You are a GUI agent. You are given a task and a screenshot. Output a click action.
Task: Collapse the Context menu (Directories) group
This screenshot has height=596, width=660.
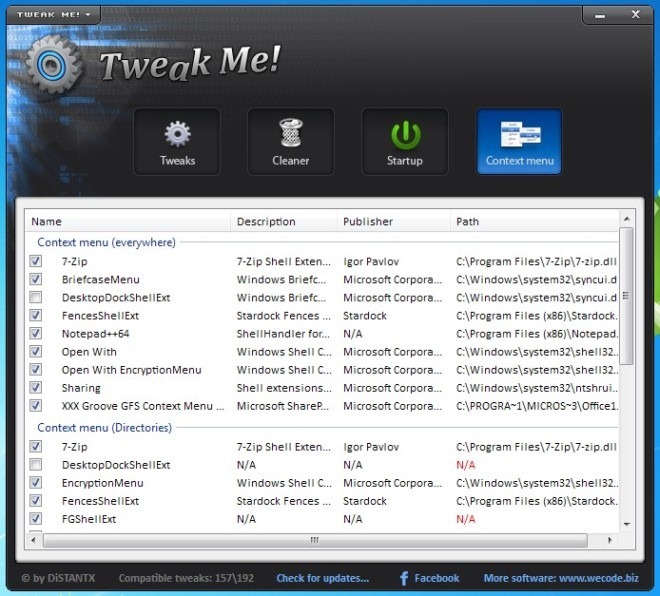104,428
